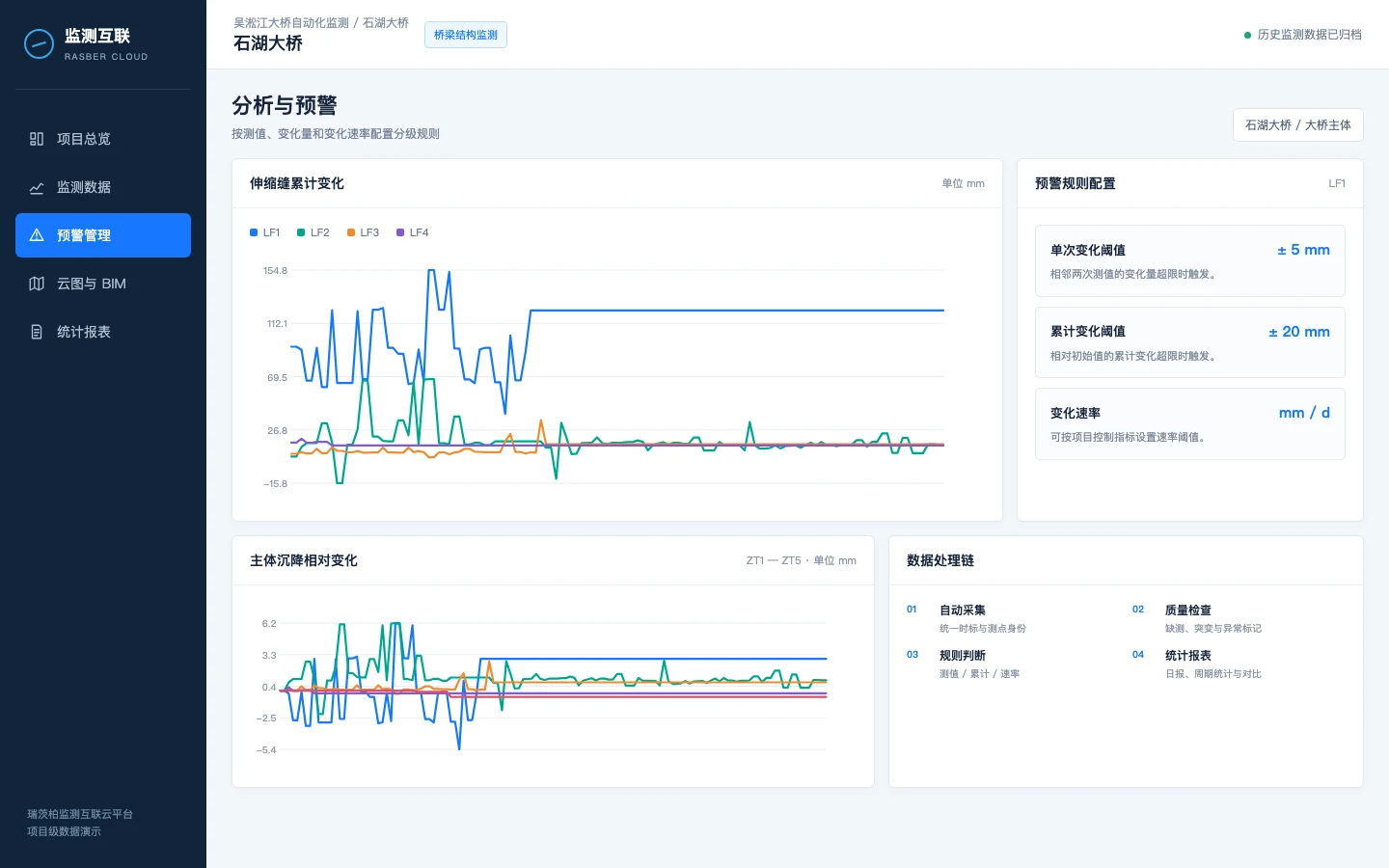Open 单次变化阈值 rule card
The image size is (1389, 868).
(x=1190, y=260)
